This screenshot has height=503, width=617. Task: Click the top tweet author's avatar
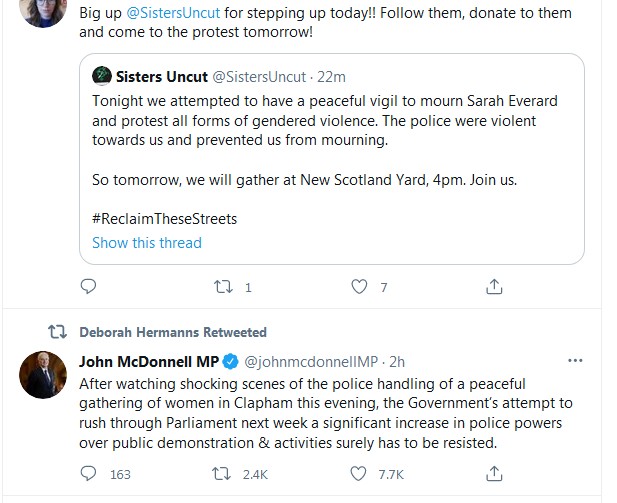click(x=43, y=10)
